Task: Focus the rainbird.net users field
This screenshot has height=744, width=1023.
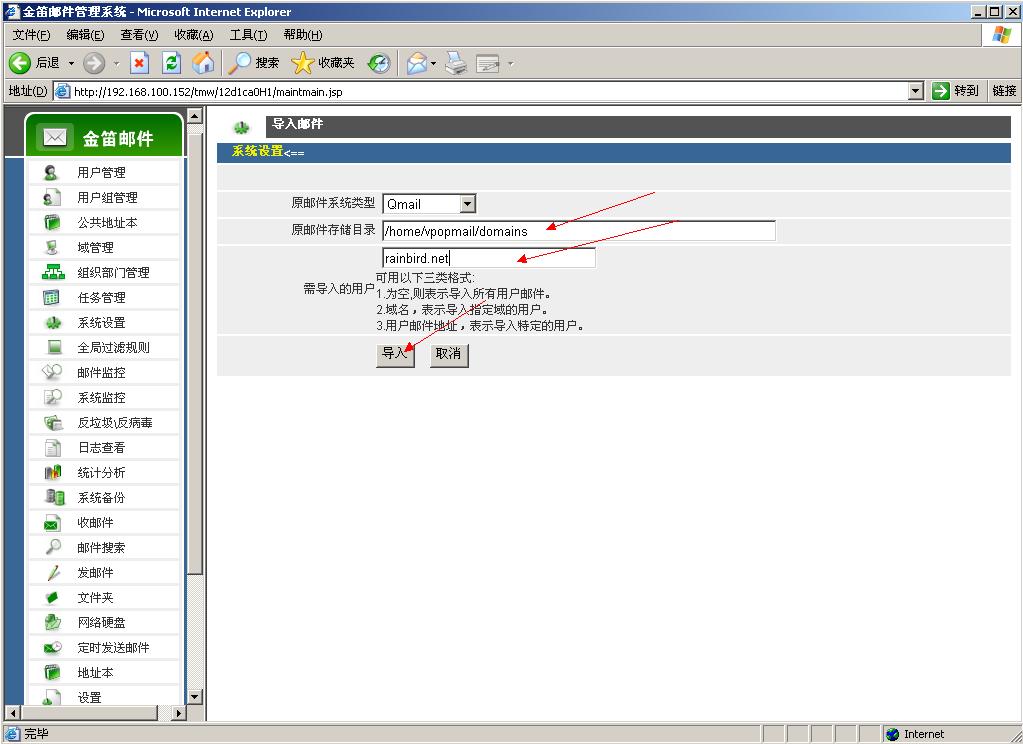Action: 489,258
